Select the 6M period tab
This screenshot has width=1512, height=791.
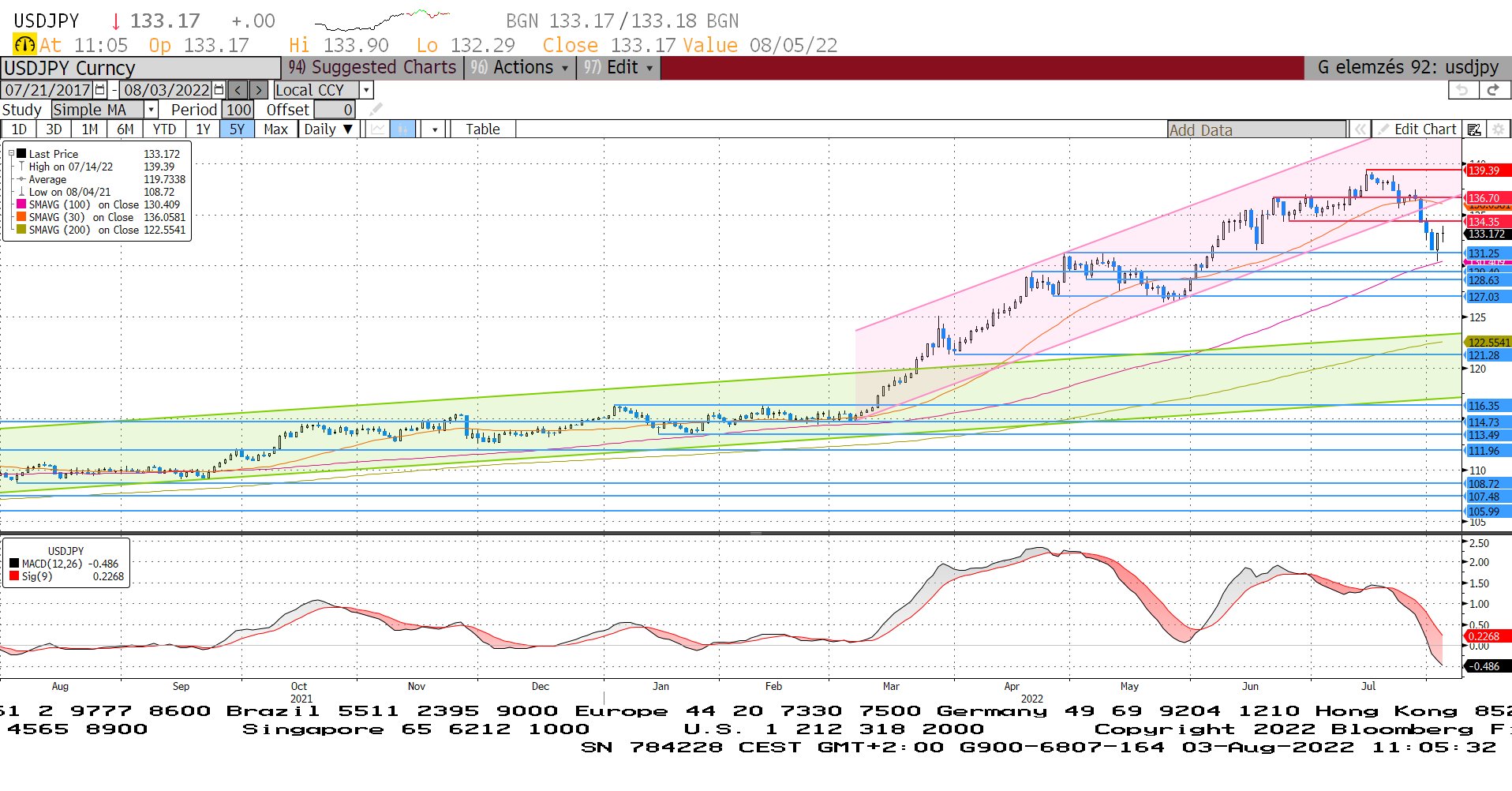[x=125, y=129]
